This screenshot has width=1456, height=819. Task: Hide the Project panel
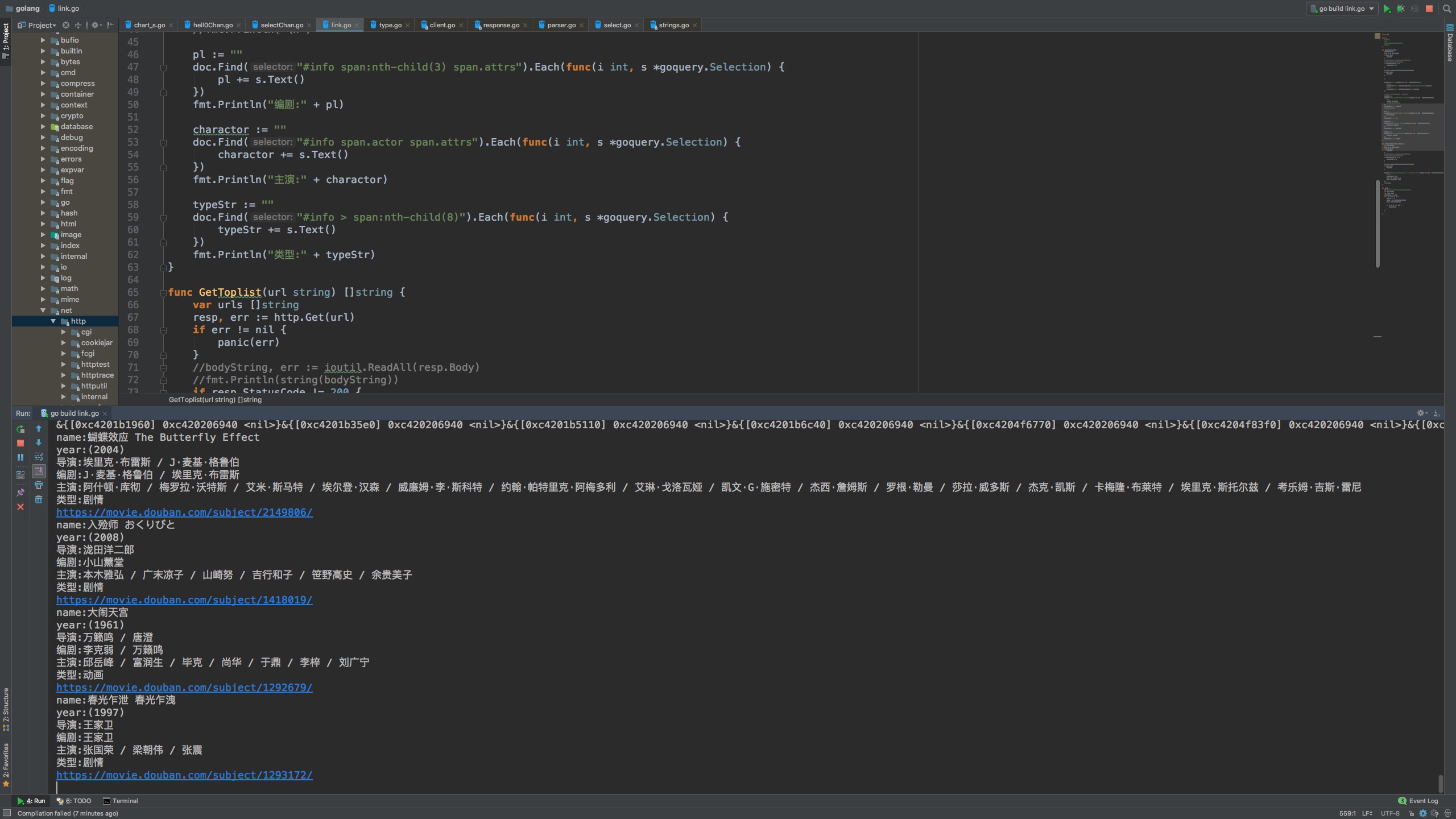click(x=111, y=25)
